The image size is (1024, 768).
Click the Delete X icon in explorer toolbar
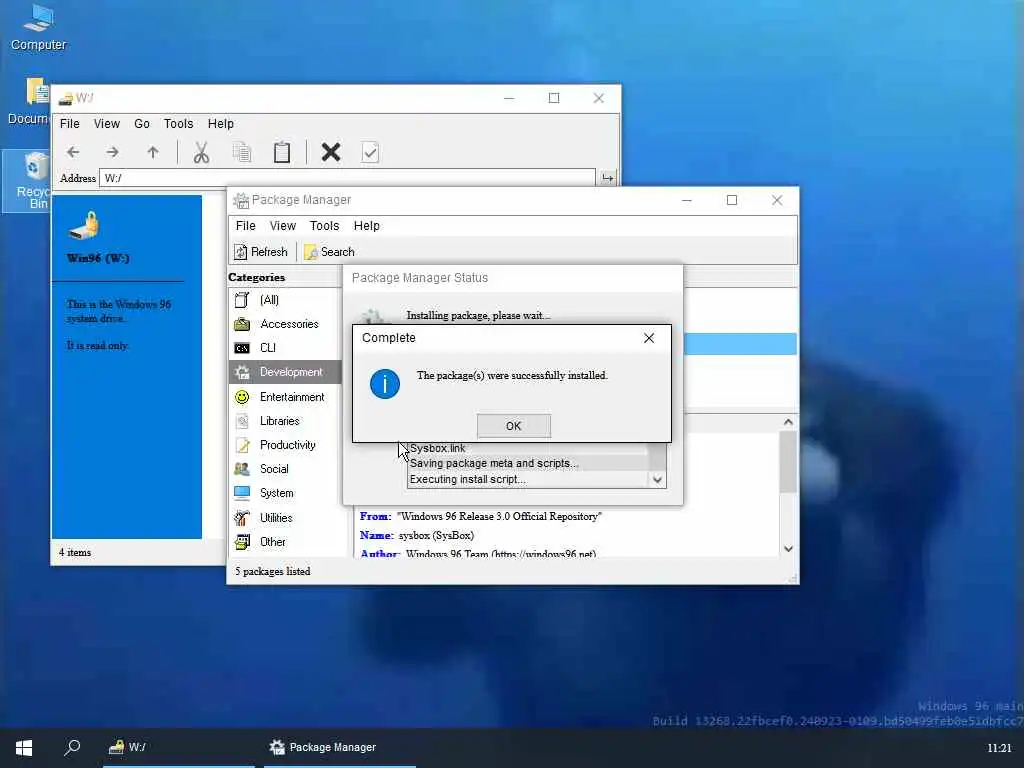coord(331,152)
